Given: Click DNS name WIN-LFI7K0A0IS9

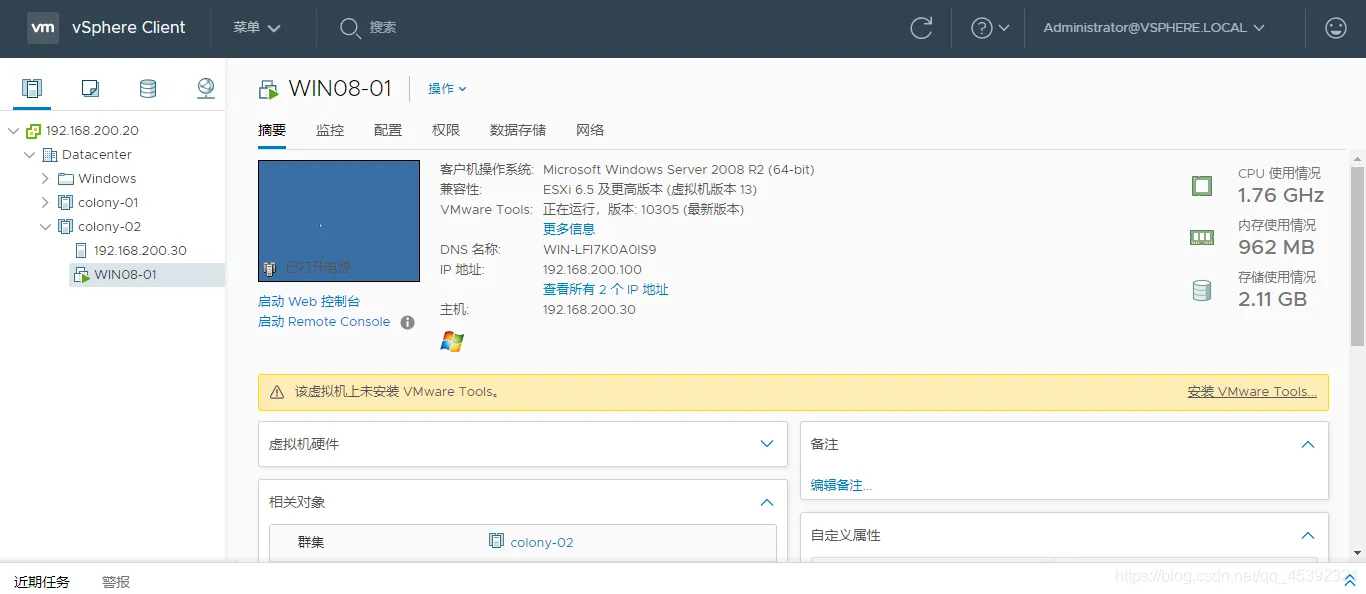Looking at the screenshot, I should 600,249.
